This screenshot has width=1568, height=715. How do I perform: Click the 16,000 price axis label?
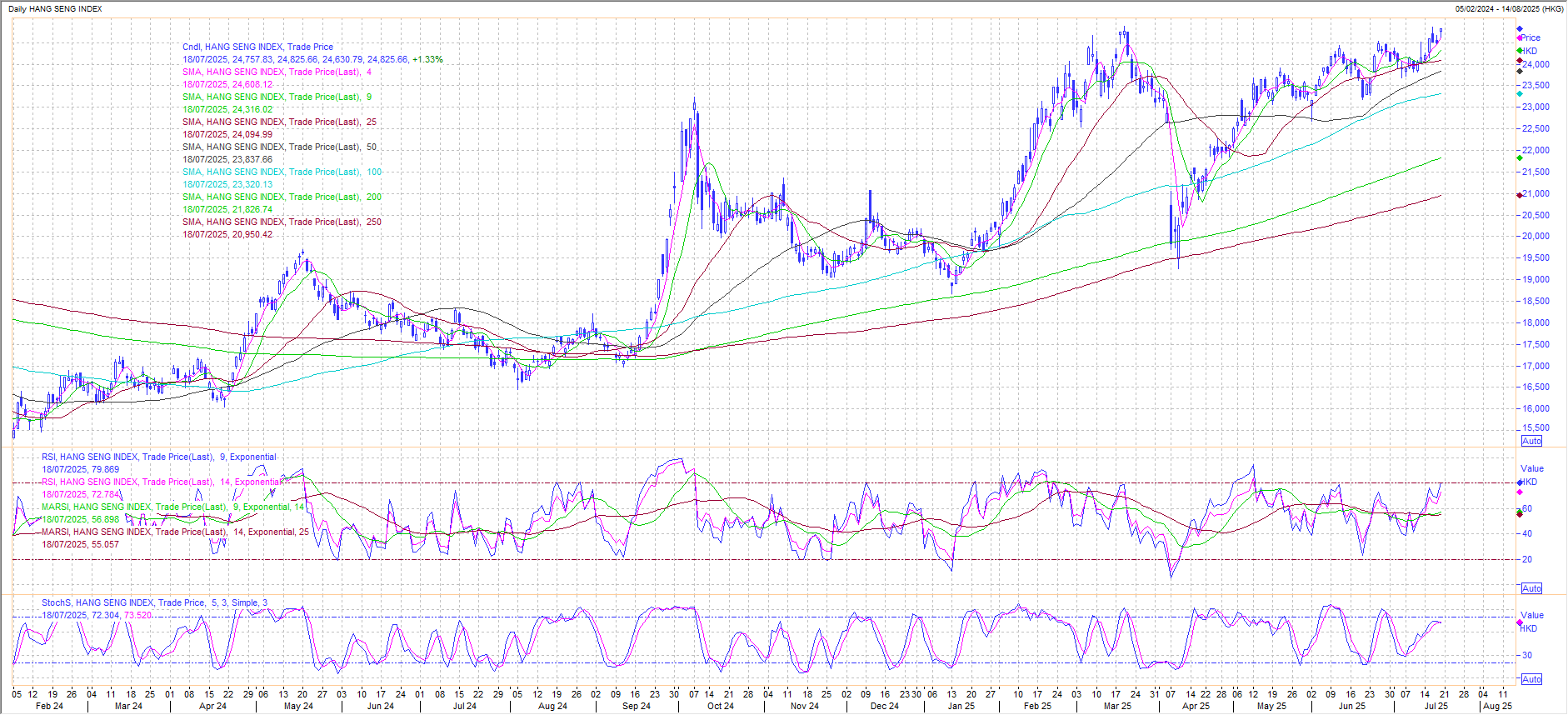click(x=1536, y=408)
